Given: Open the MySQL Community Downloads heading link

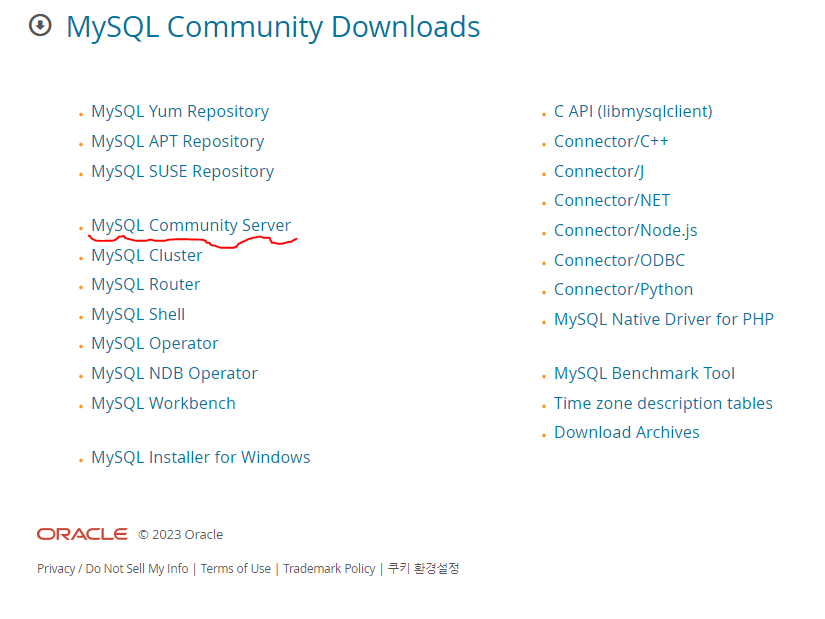Looking at the screenshot, I should [x=273, y=27].
